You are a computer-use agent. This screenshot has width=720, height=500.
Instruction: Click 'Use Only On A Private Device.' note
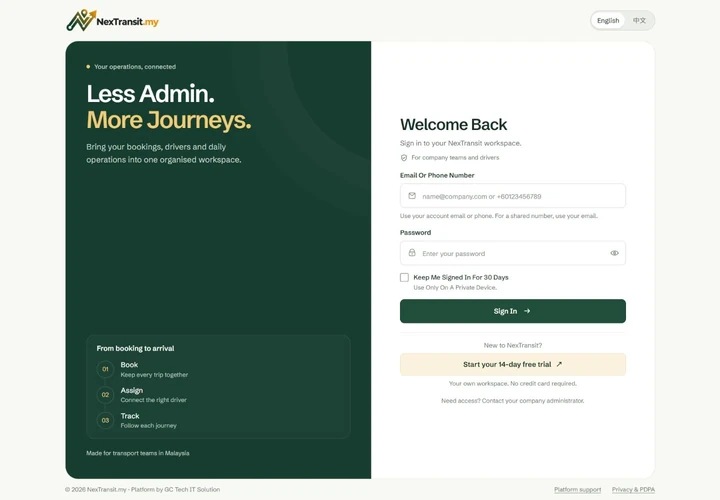[x=455, y=288]
